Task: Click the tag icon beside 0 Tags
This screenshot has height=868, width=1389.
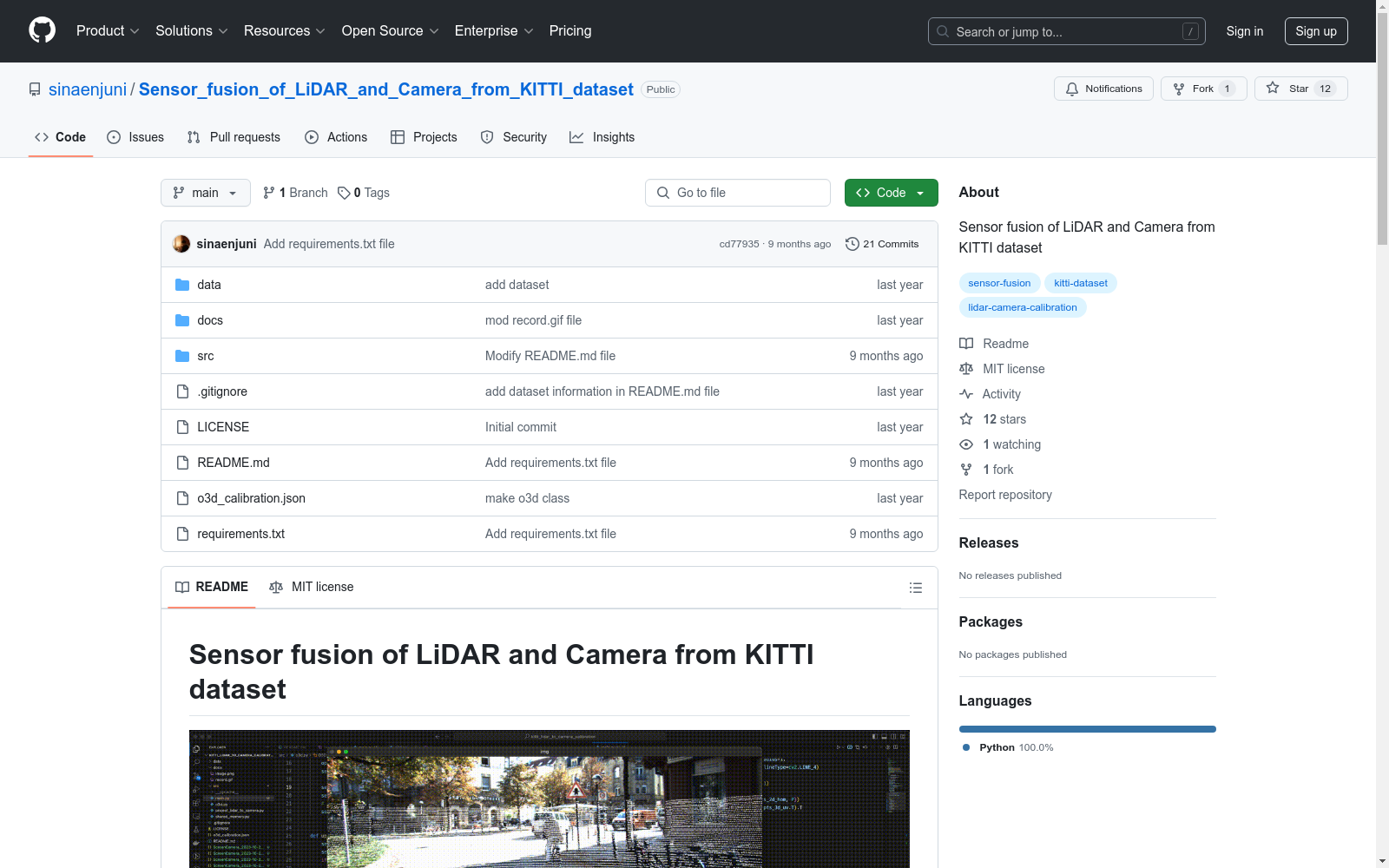Action: click(344, 193)
